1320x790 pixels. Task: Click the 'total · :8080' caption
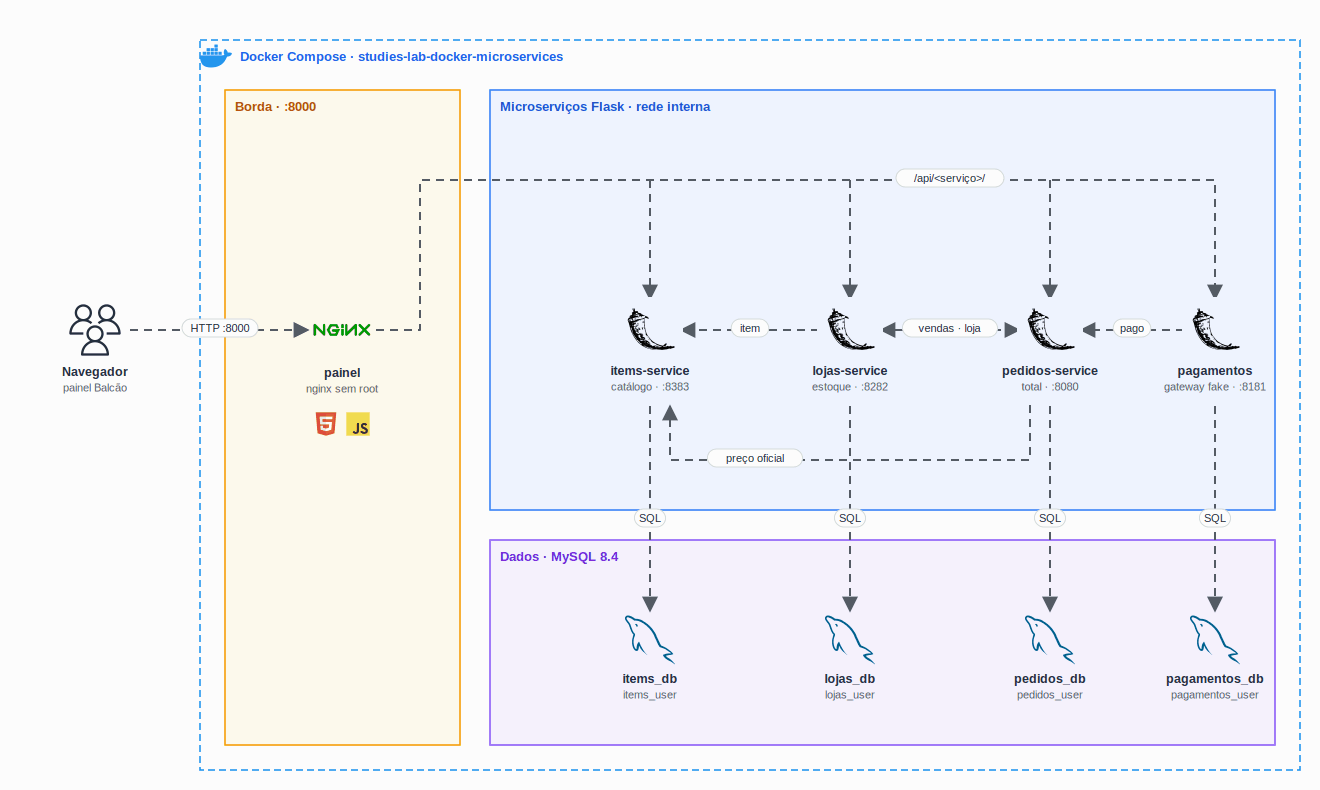(x=1050, y=387)
